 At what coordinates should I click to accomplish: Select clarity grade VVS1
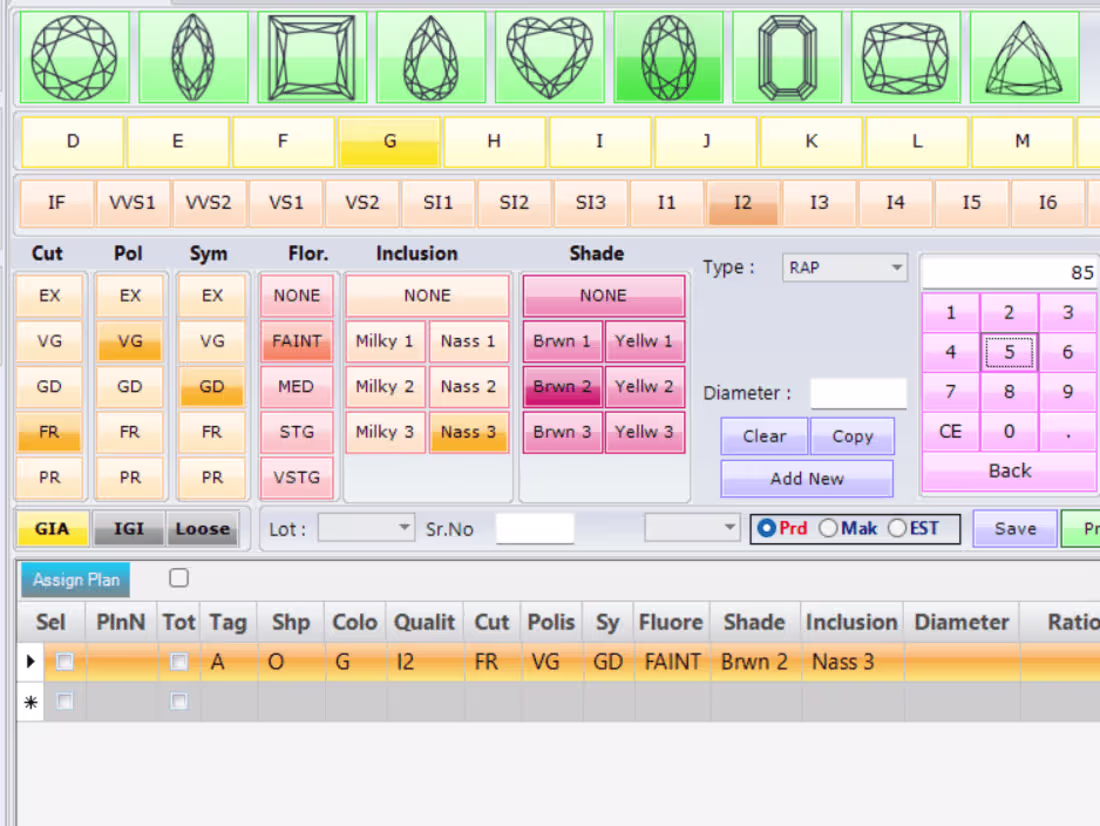click(133, 203)
